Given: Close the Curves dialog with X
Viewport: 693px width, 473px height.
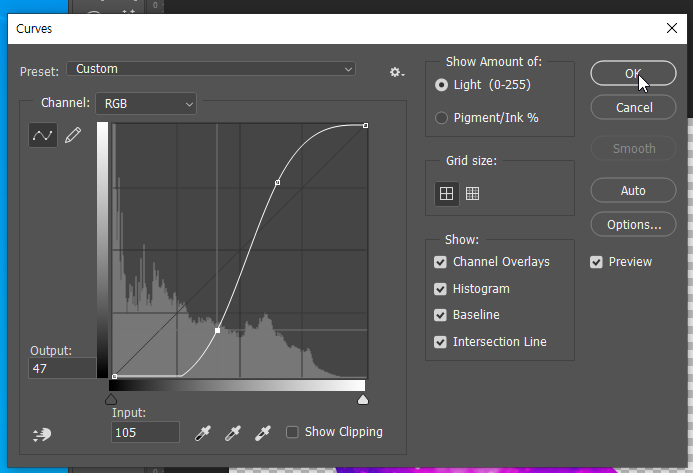Looking at the screenshot, I should (x=672, y=28).
